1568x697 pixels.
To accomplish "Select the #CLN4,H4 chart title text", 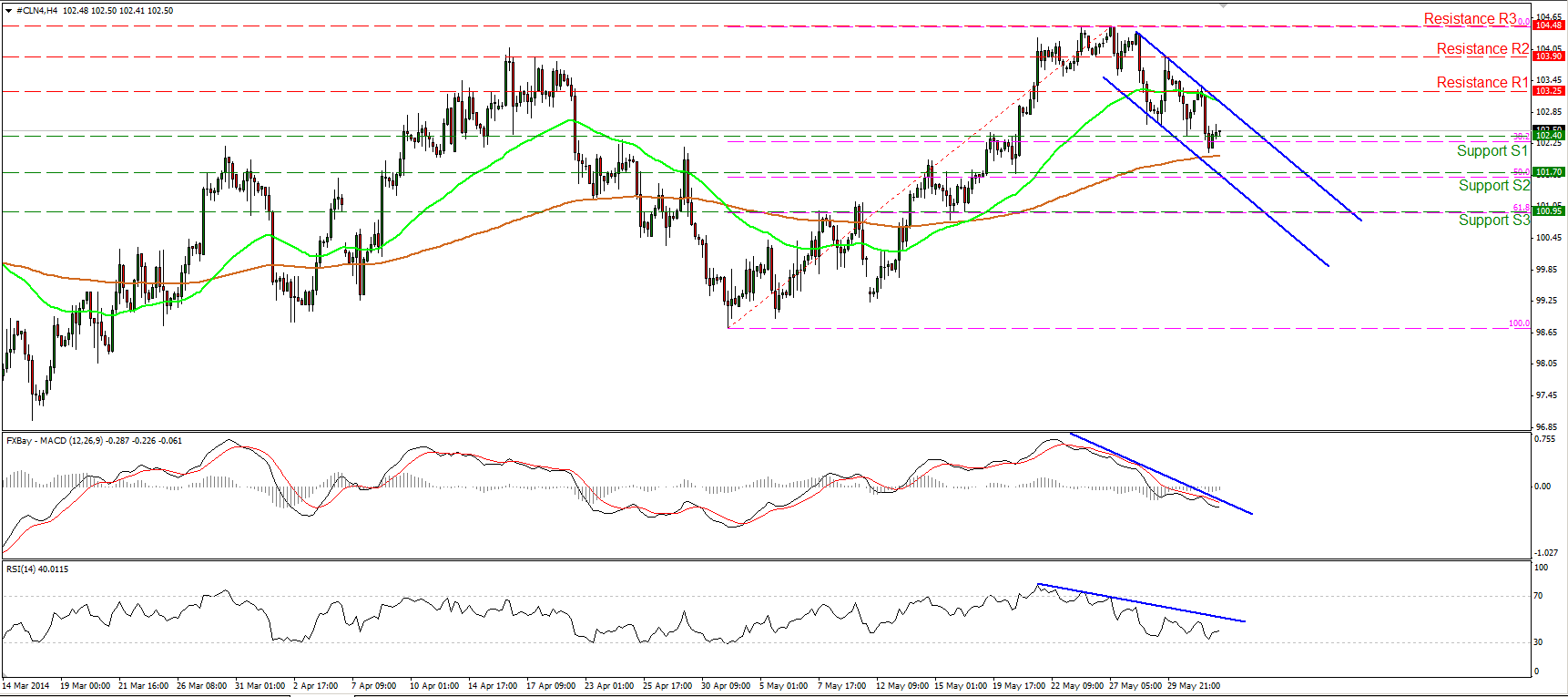I will pos(39,11).
